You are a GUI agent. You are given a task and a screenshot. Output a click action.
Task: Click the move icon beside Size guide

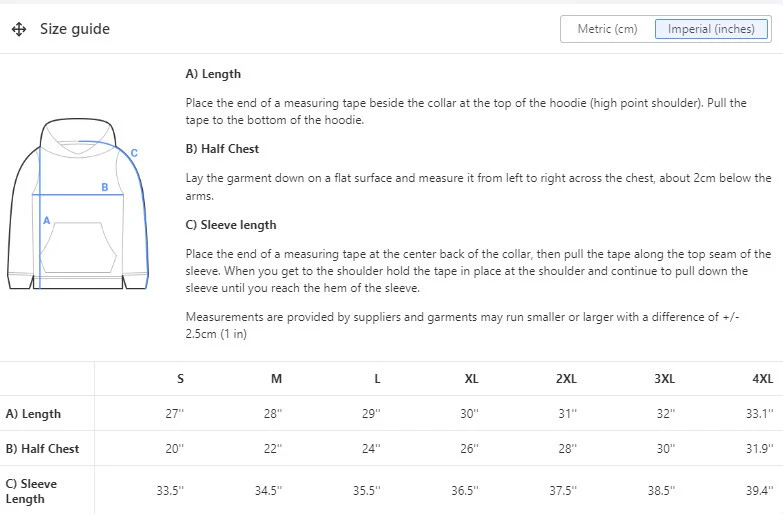point(19,29)
